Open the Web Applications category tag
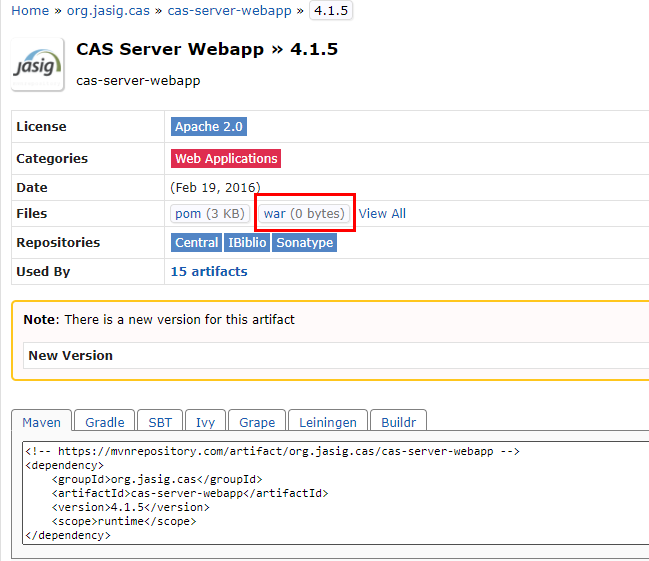649x561 pixels. coord(226,159)
